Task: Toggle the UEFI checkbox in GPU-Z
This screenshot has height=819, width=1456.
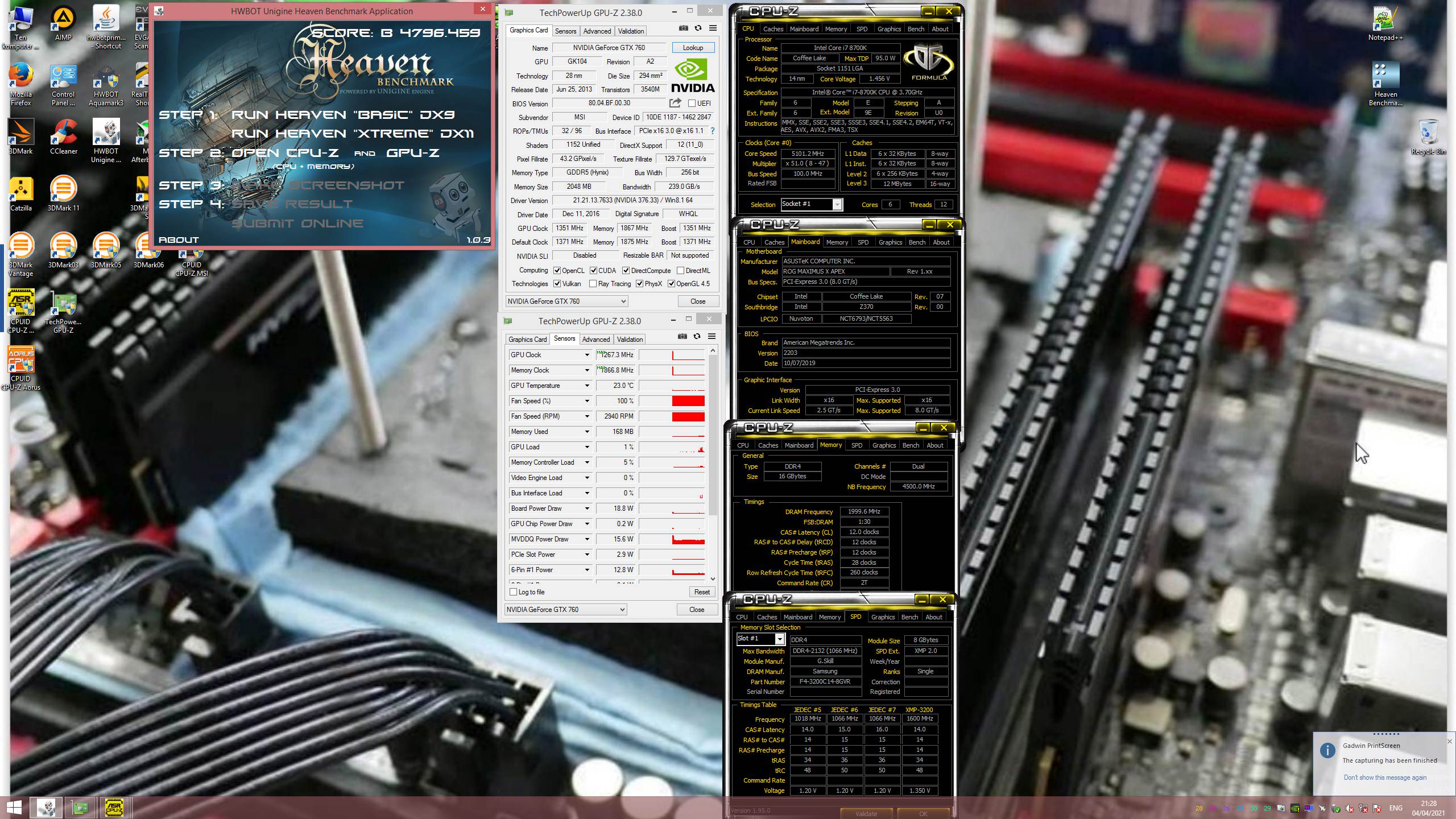Action: (692, 104)
